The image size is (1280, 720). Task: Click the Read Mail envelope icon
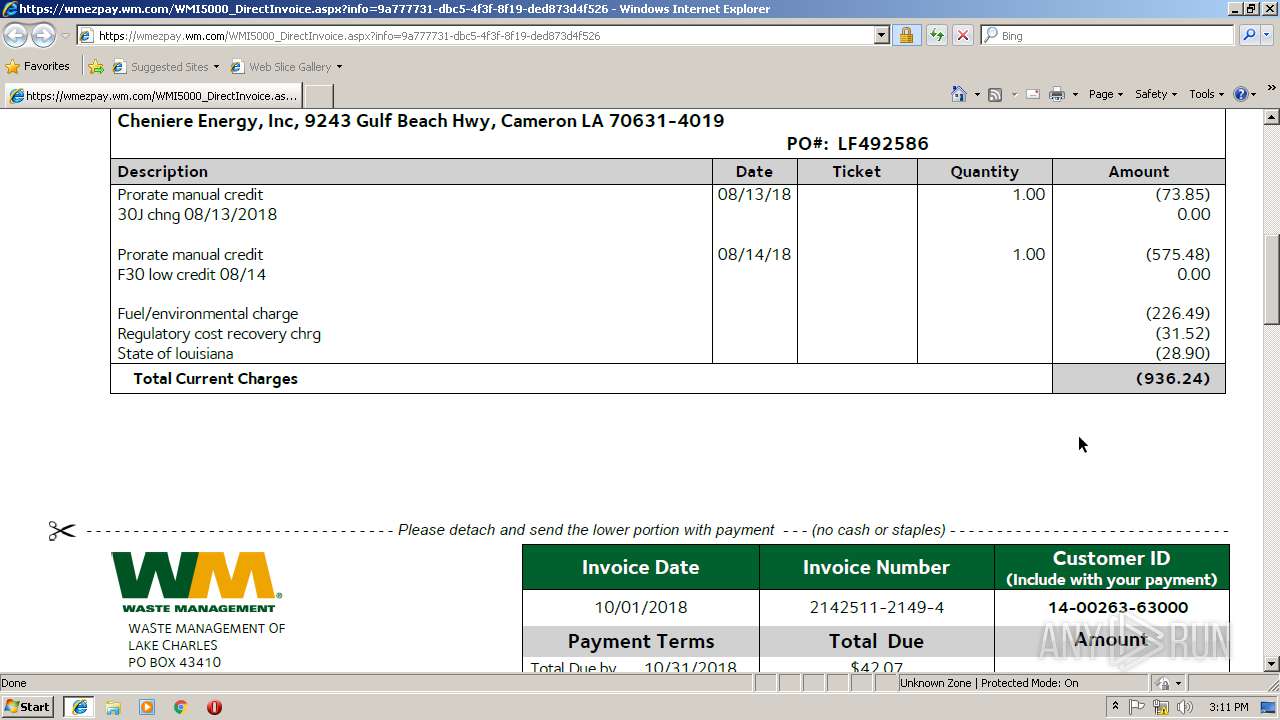[x=1033, y=94]
